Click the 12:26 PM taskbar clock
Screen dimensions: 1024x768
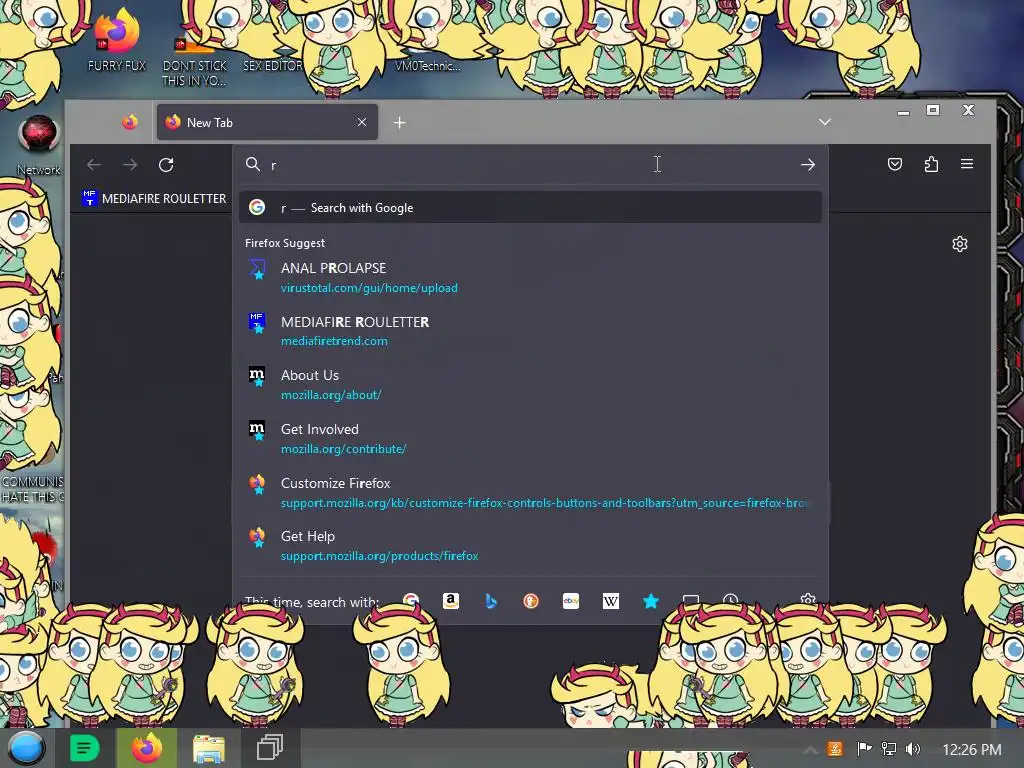click(972, 750)
